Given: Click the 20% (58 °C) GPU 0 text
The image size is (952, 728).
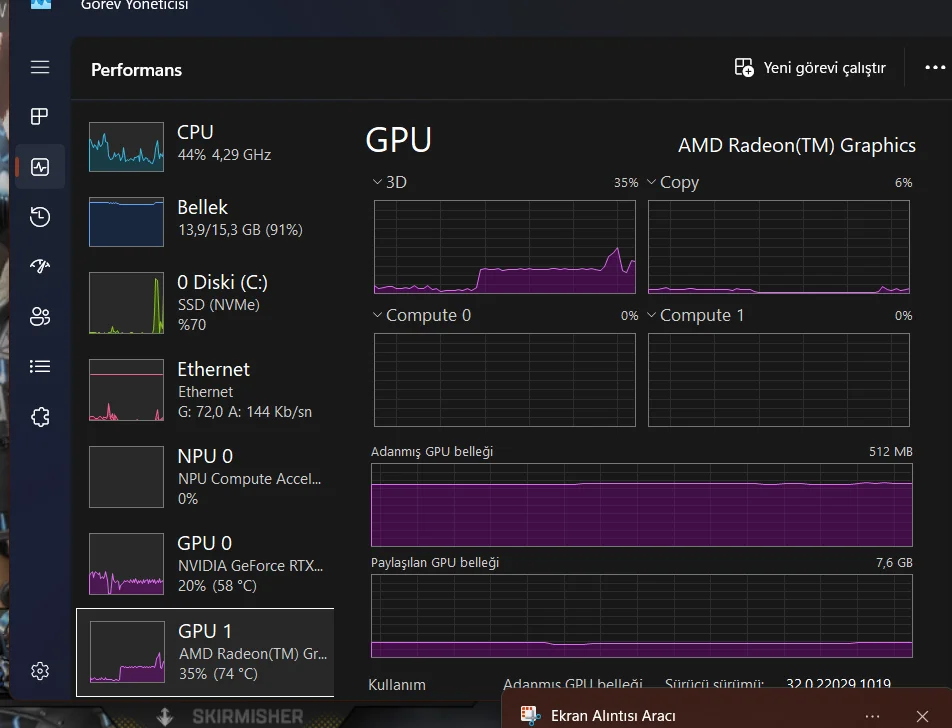Looking at the screenshot, I should 217,586.
